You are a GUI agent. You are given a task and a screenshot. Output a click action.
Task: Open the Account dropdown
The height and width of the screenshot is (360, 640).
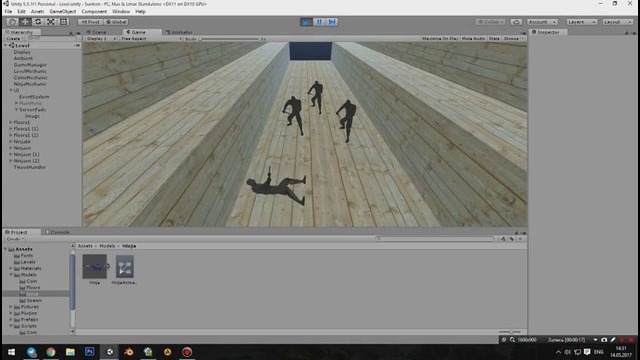[542, 22]
